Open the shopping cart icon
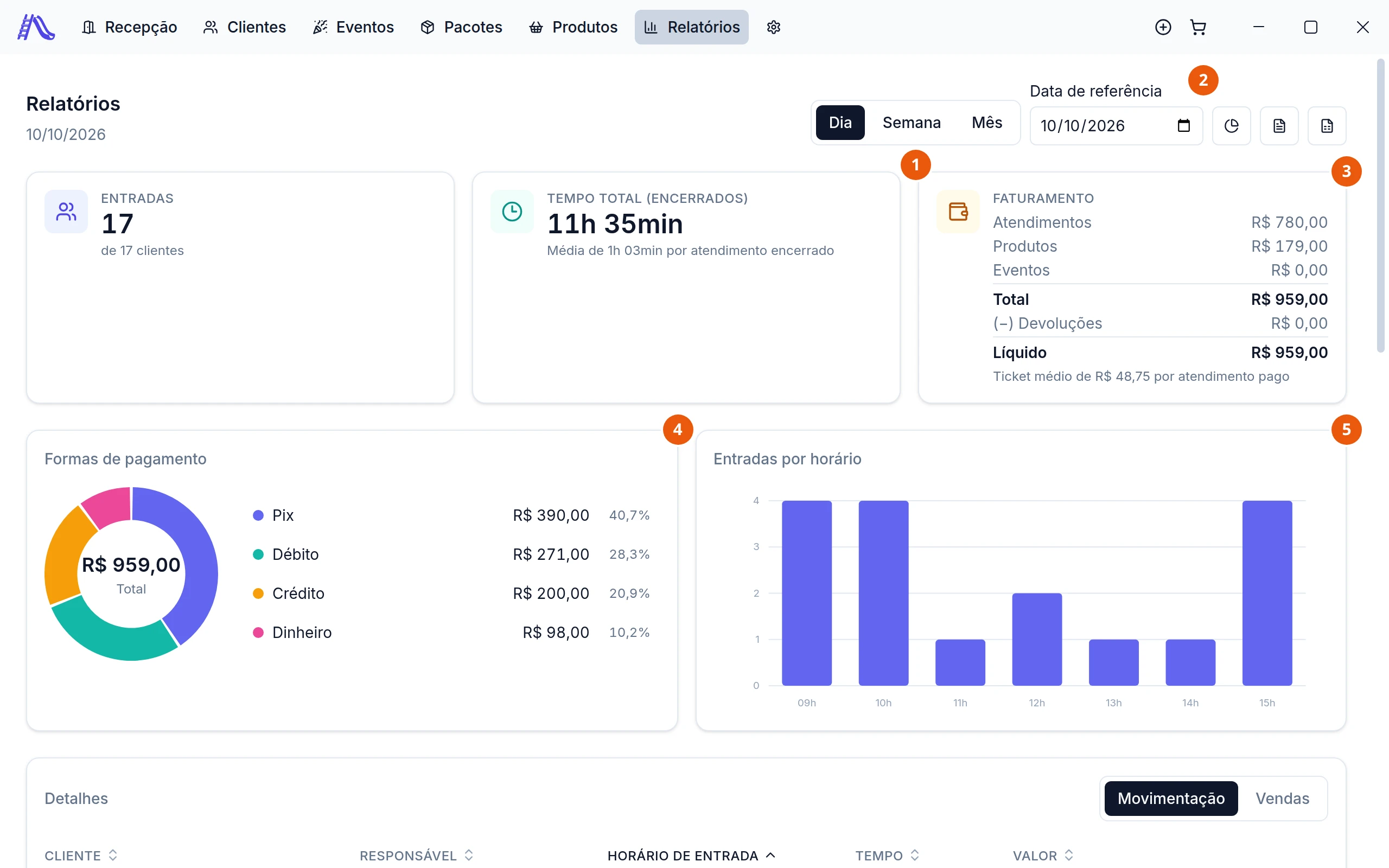The width and height of the screenshot is (1389, 868). [x=1198, y=27]
